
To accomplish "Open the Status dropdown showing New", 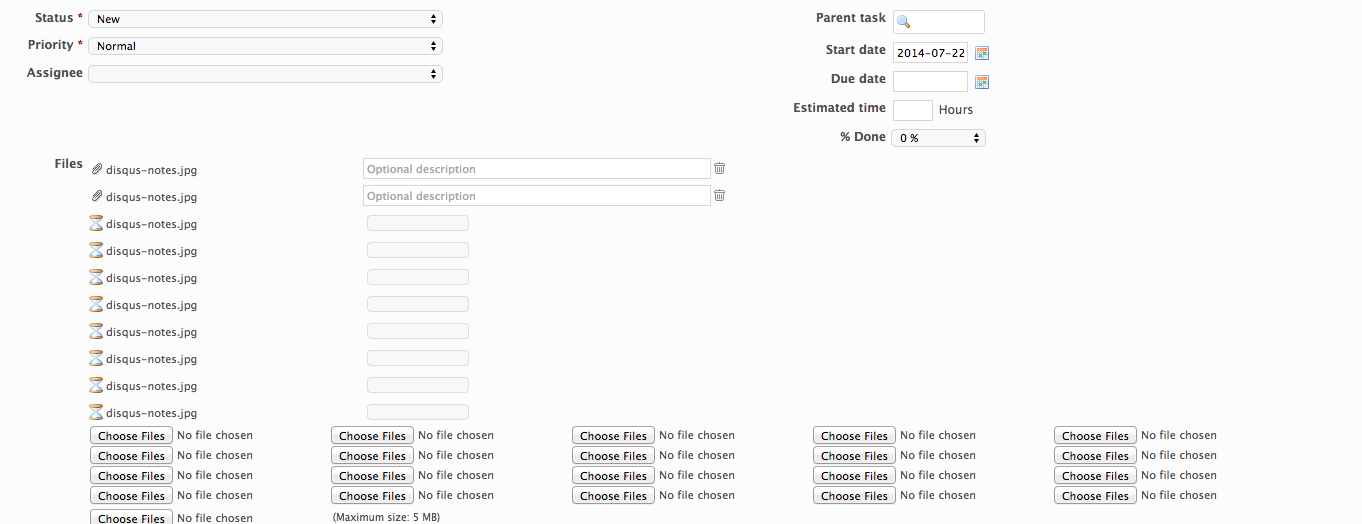I will click(x=266, y=19).
